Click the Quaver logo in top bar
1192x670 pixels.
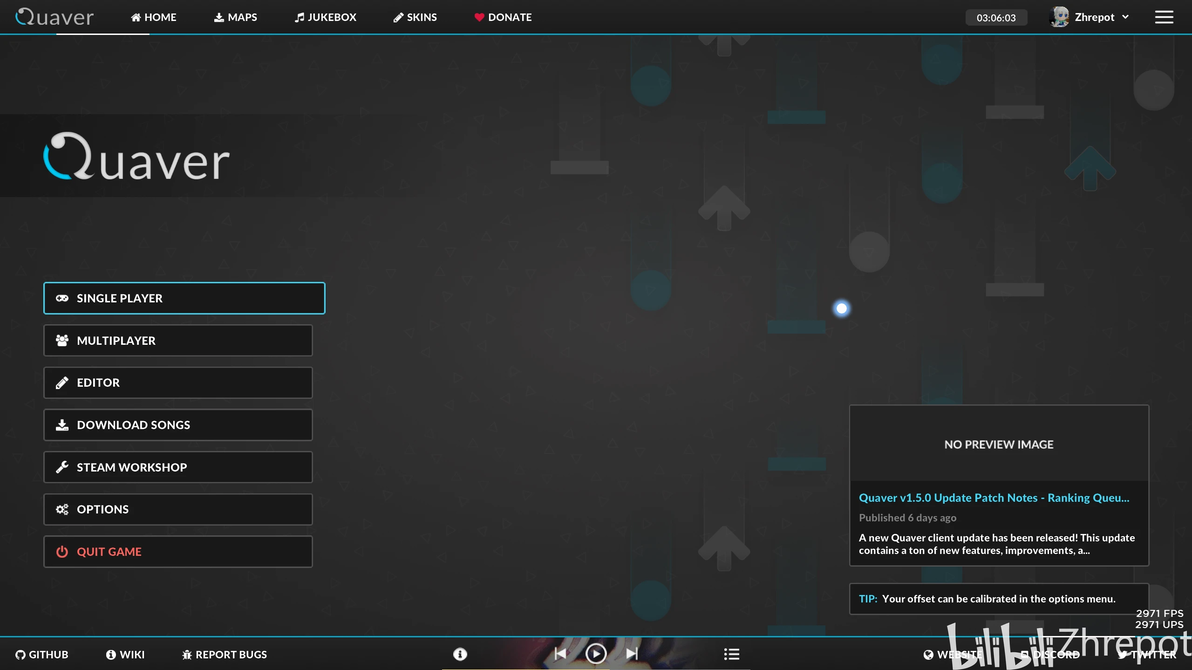[x=55, y=17]
